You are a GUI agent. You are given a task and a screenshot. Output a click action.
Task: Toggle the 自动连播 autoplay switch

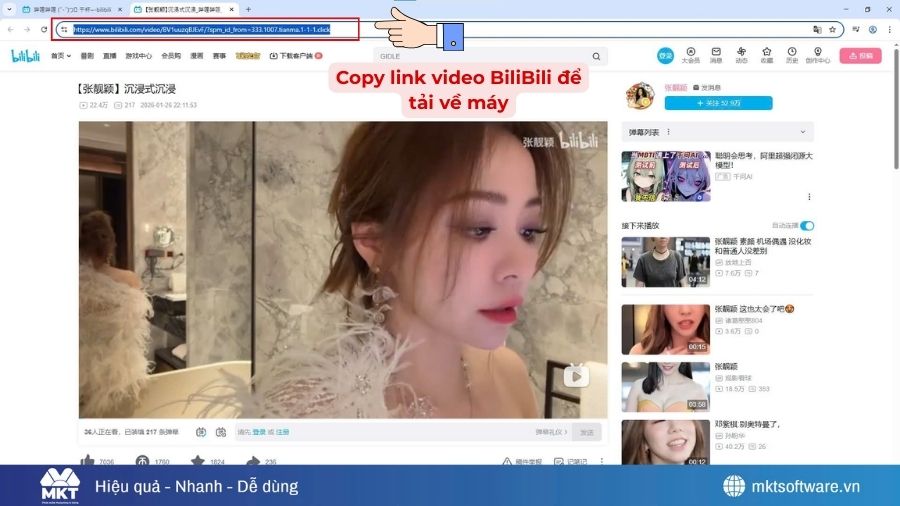[807, 225]
